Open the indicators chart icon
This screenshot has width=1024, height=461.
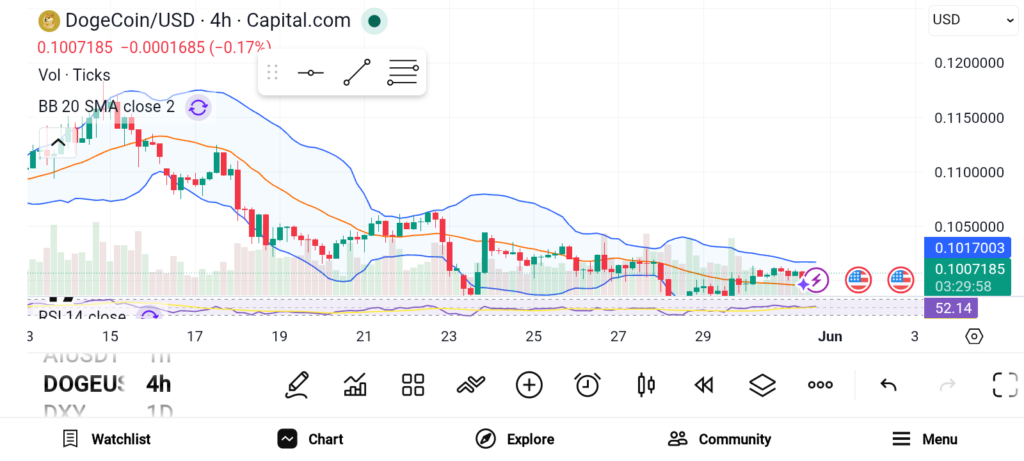[x=355, y=385]
